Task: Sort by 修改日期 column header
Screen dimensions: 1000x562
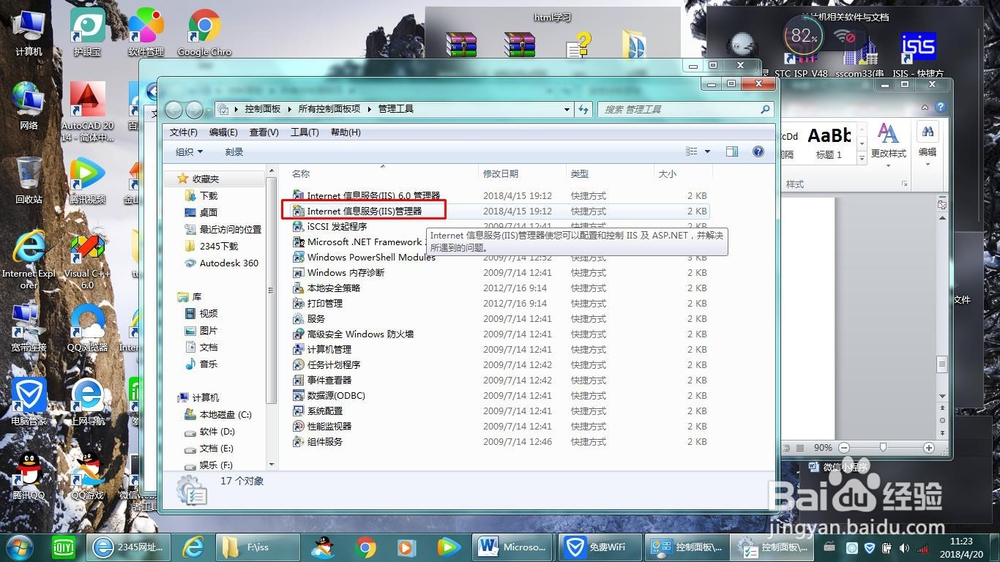Action: [x=501, y=174]
